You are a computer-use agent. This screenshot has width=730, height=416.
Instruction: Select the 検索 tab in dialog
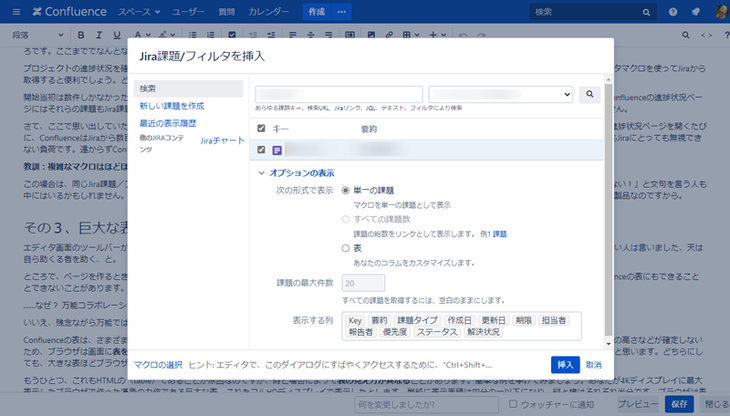[x=189, y=88]
